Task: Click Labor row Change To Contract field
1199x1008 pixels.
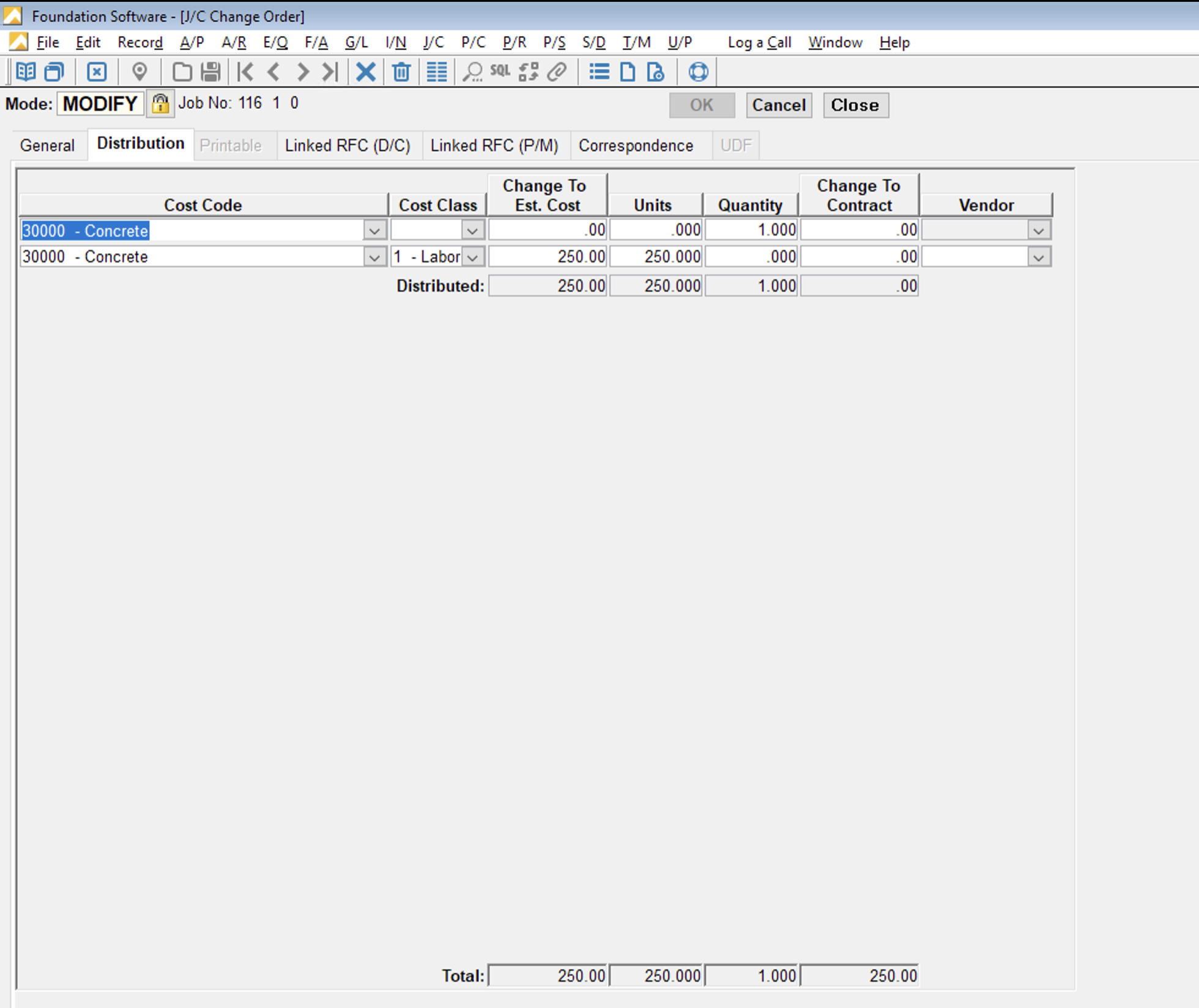Action: [859, 257]
